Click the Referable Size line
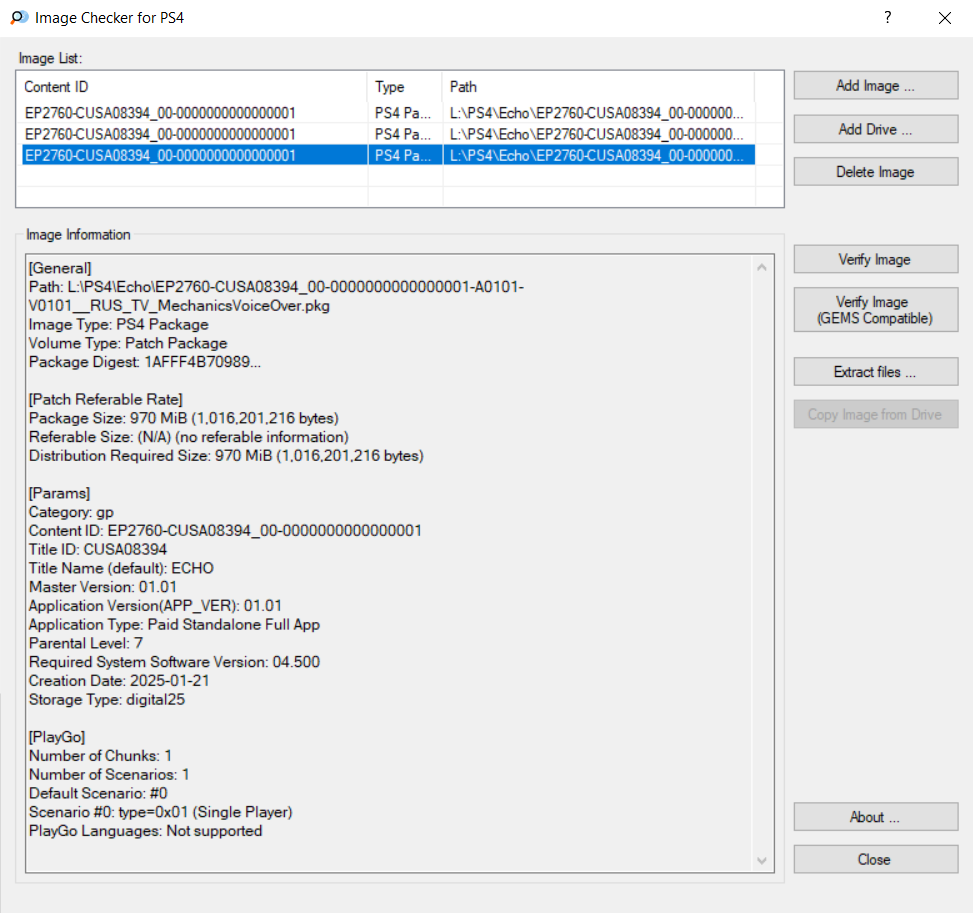973x913 pixels. (x=189, y=437)
